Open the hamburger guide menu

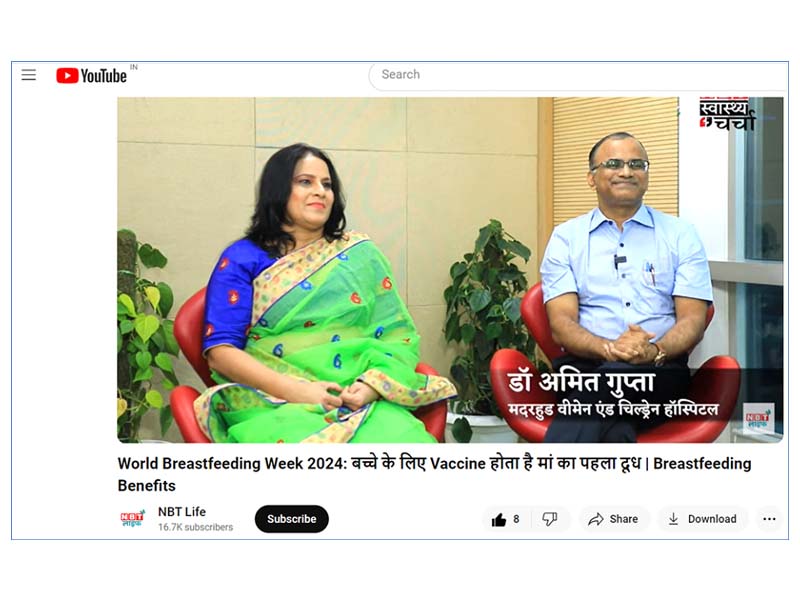tap(29, 75)
